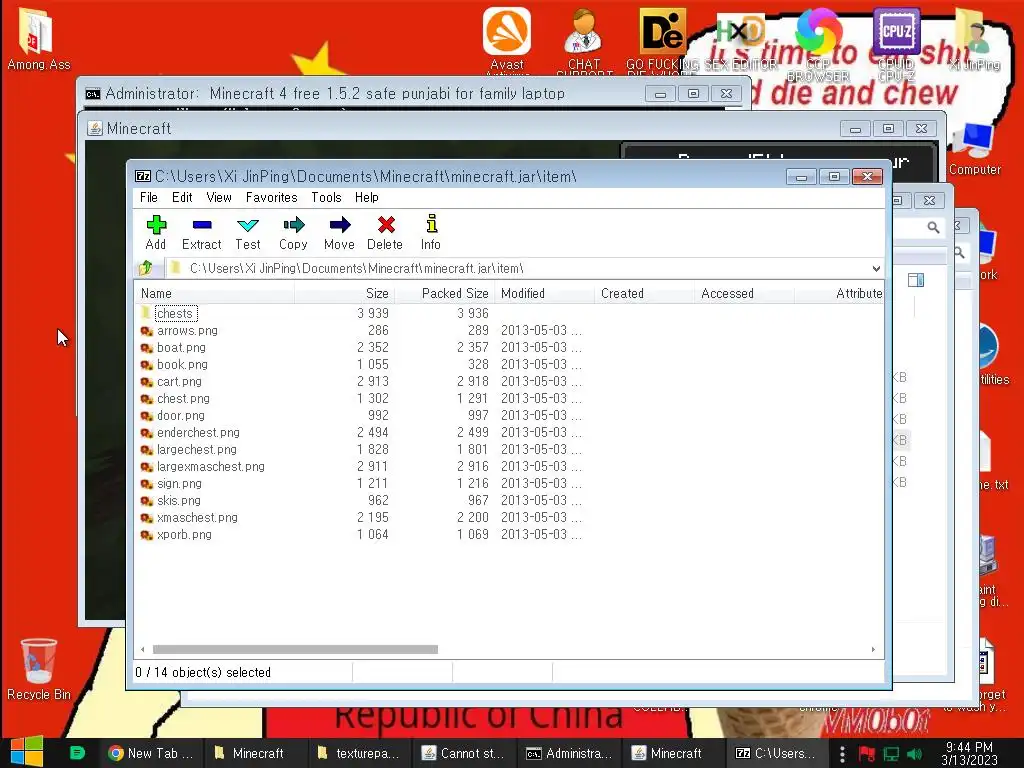Screen dimensions: 1024x768
Task: Select skis.png file
Action: click(x=178, y=500)
